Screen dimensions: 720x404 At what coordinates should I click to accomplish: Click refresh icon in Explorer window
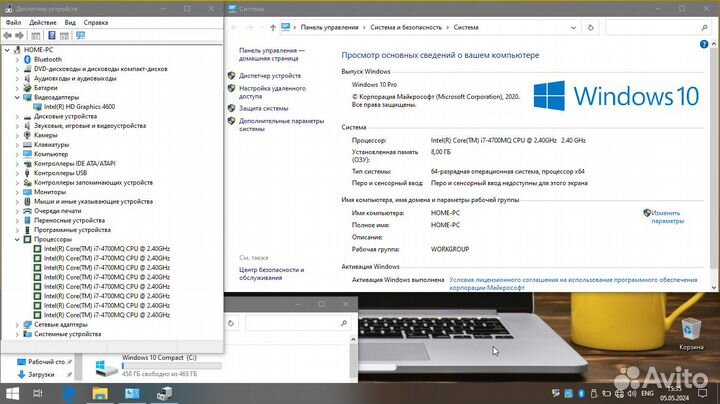click(231, 323)
